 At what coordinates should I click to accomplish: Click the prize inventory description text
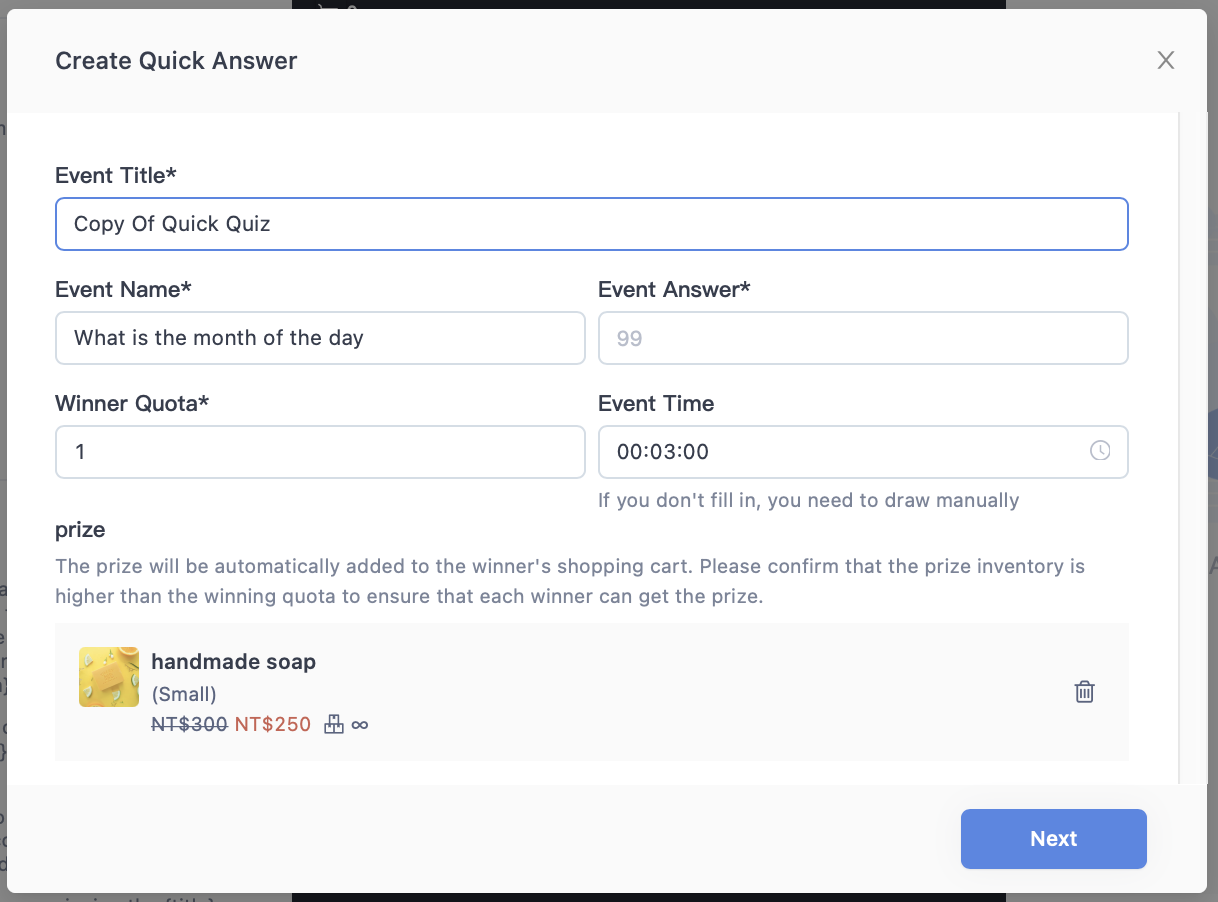pyautogui.click(x=570, y=582)
